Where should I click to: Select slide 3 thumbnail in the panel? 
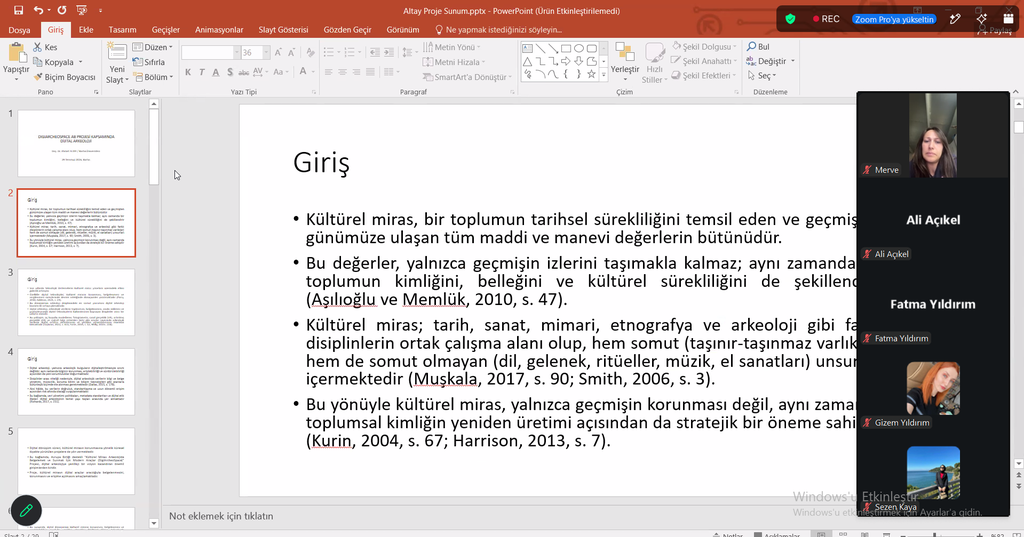click(76, 302)
